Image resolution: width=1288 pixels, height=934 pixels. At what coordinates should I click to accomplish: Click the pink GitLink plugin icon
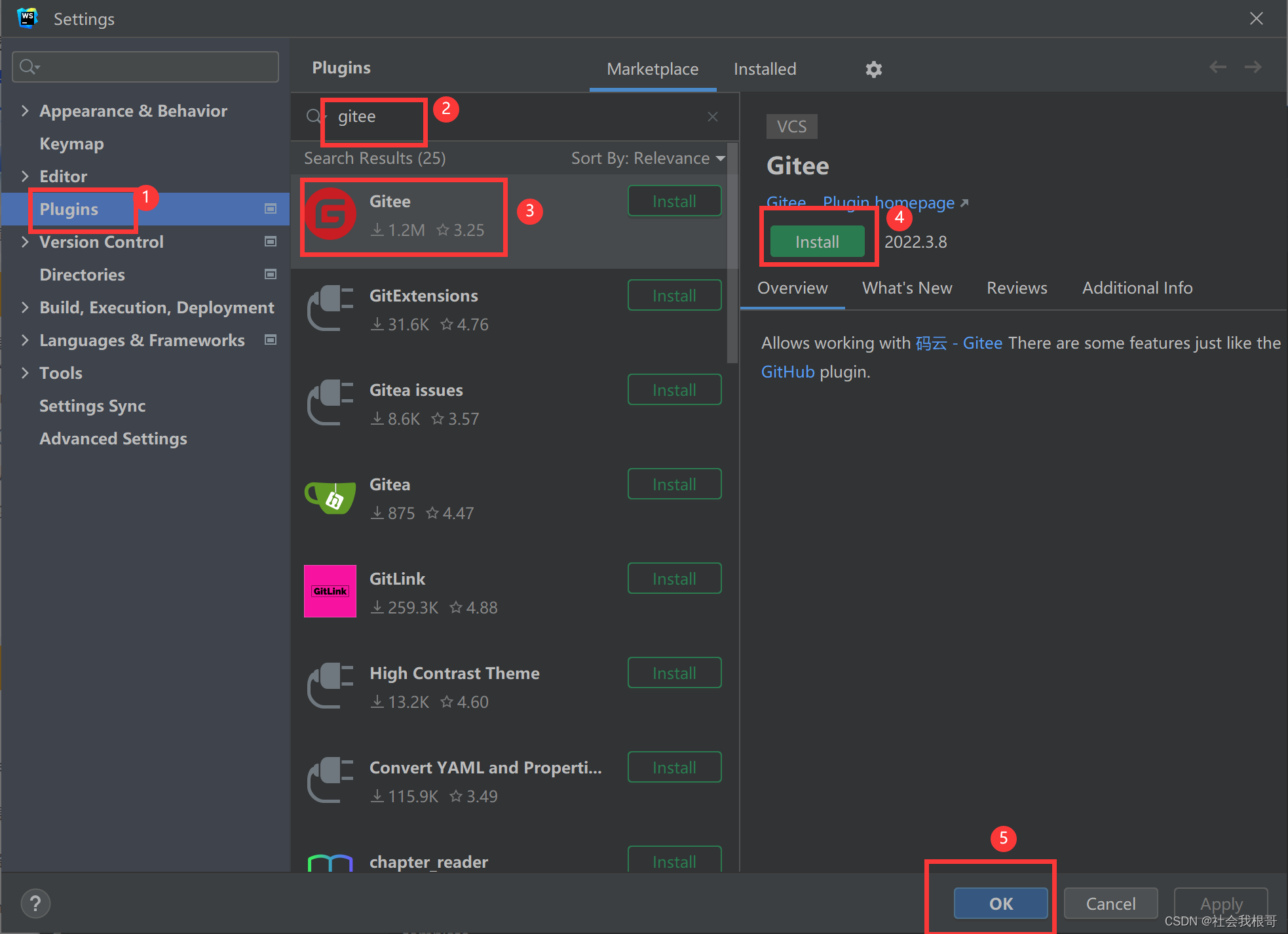click(330, 591)
